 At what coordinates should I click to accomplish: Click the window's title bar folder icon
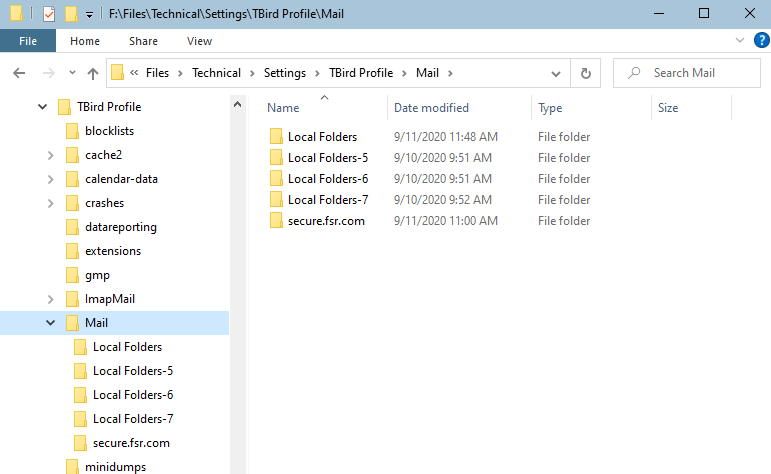pos(16,13)
